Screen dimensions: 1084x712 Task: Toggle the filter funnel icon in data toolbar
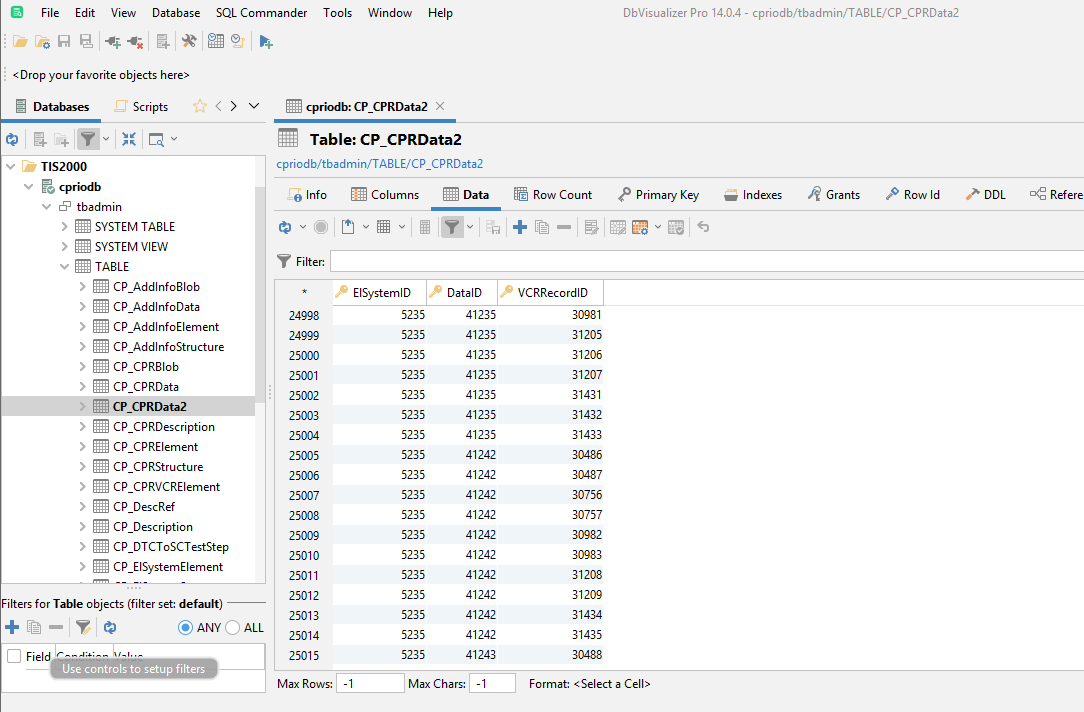coord(451,227)
